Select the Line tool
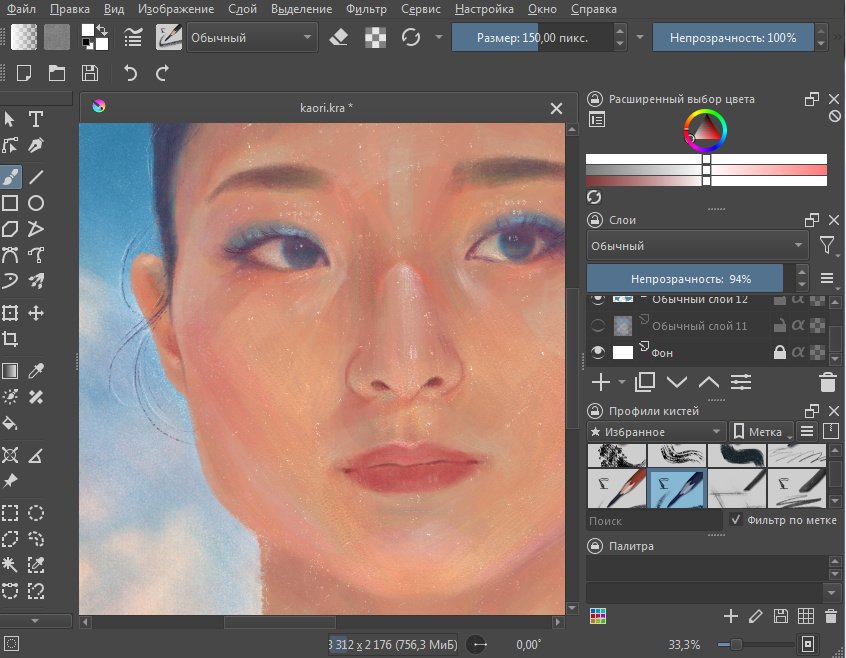 [36, 176]
